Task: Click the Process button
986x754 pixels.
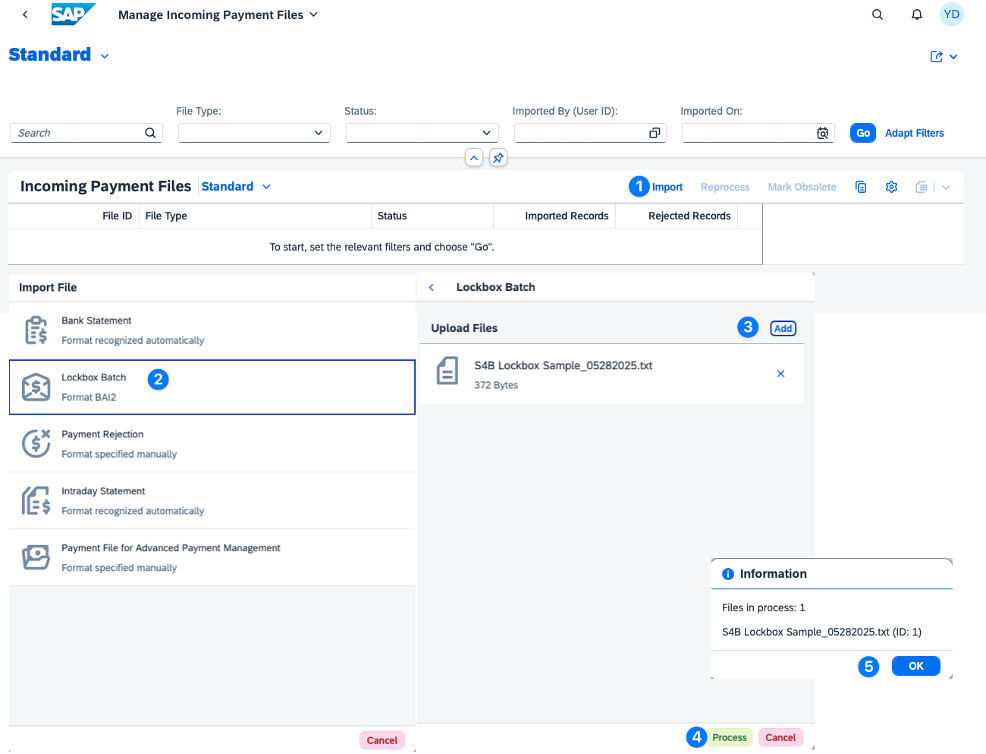Action: tap(729, 737)
